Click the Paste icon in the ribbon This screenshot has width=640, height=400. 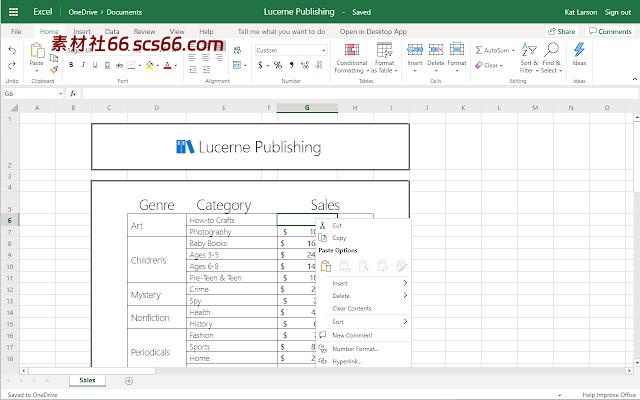coord(36,53)
